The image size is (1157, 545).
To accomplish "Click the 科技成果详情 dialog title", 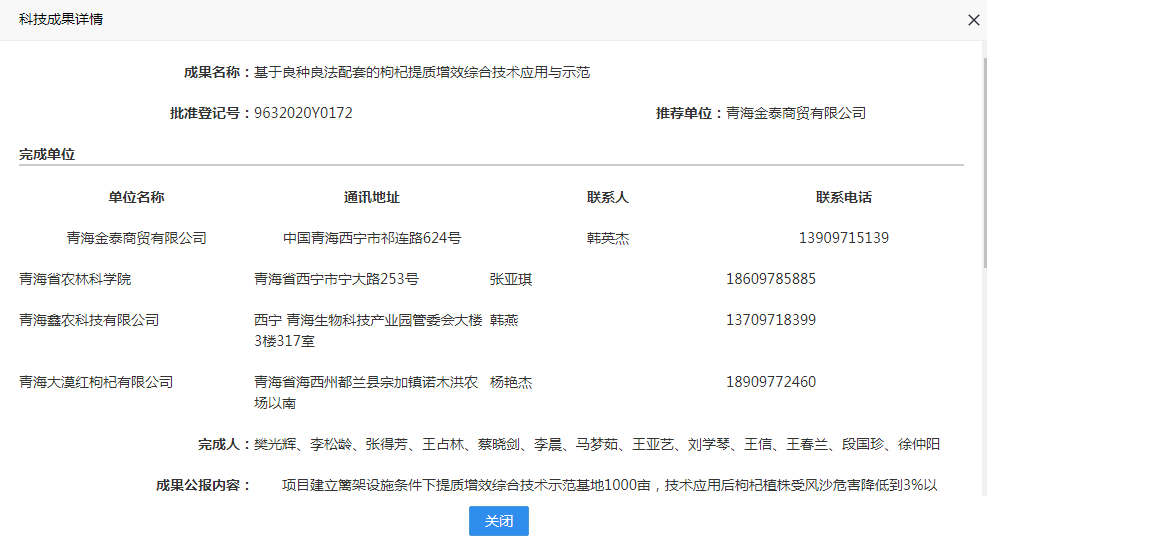I will (x=61, y=20).
